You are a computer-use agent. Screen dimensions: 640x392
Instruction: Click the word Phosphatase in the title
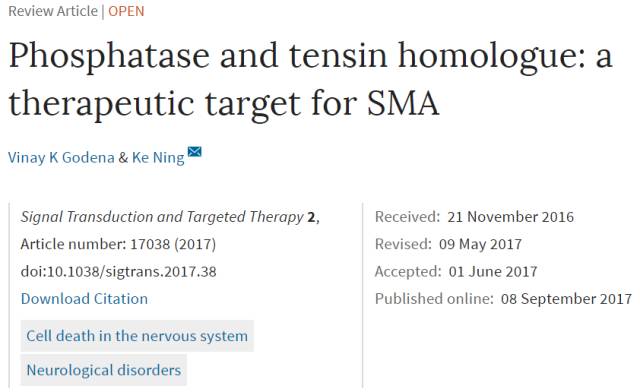tap(109, 56)
